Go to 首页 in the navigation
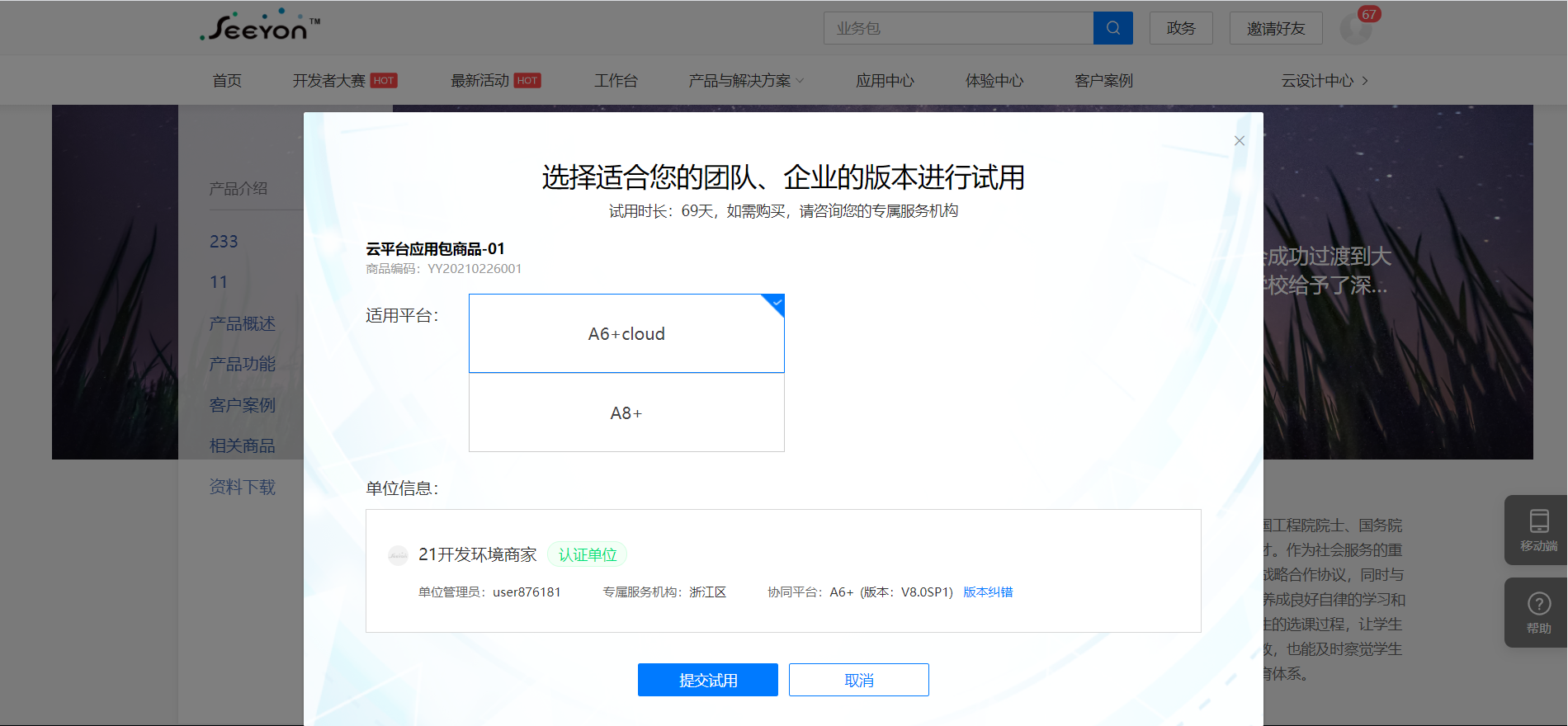 (227, 81)
